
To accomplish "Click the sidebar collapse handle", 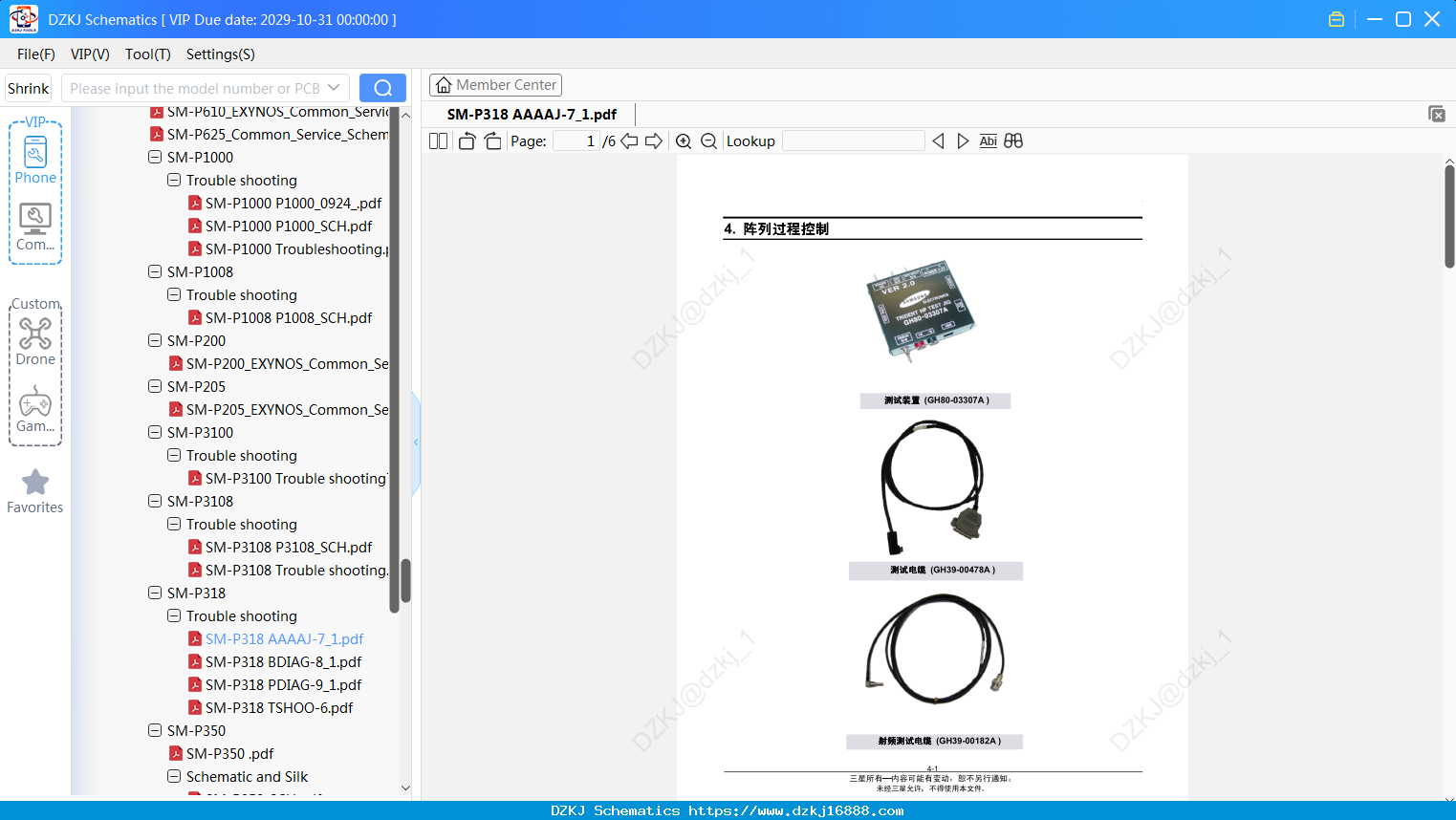I will (416, 442).
